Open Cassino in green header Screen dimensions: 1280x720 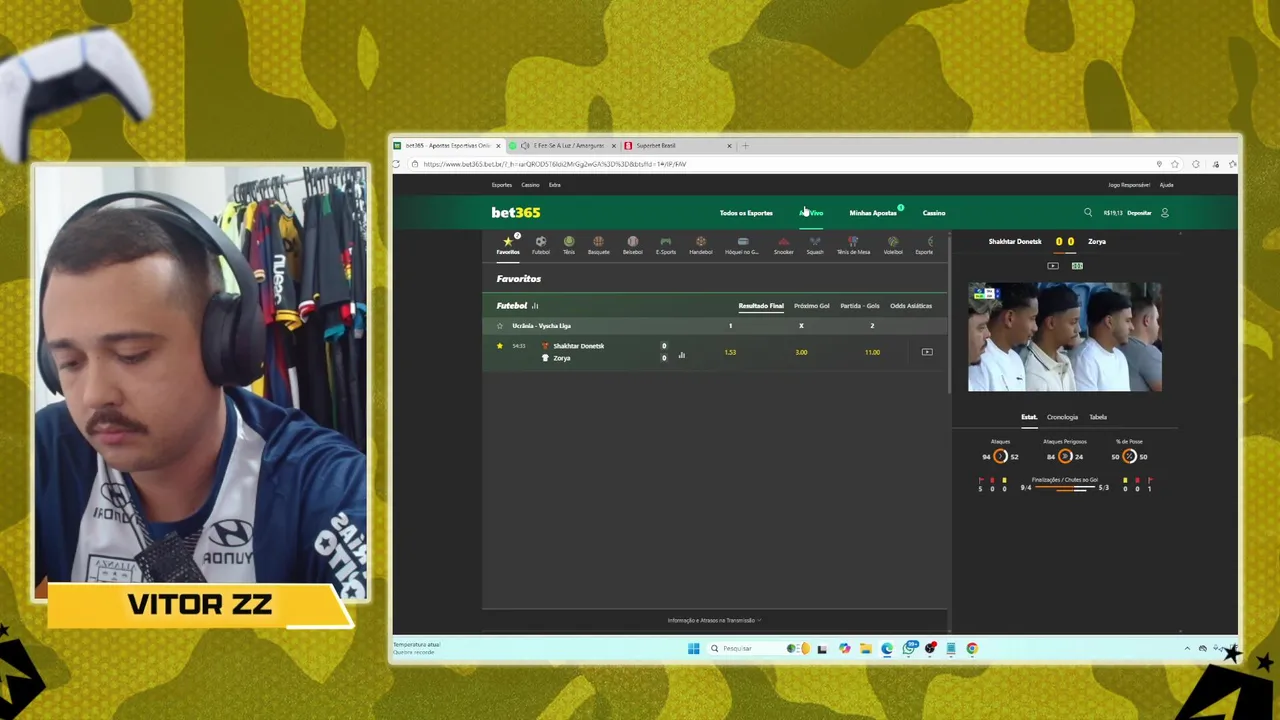[x=934, y=213]
